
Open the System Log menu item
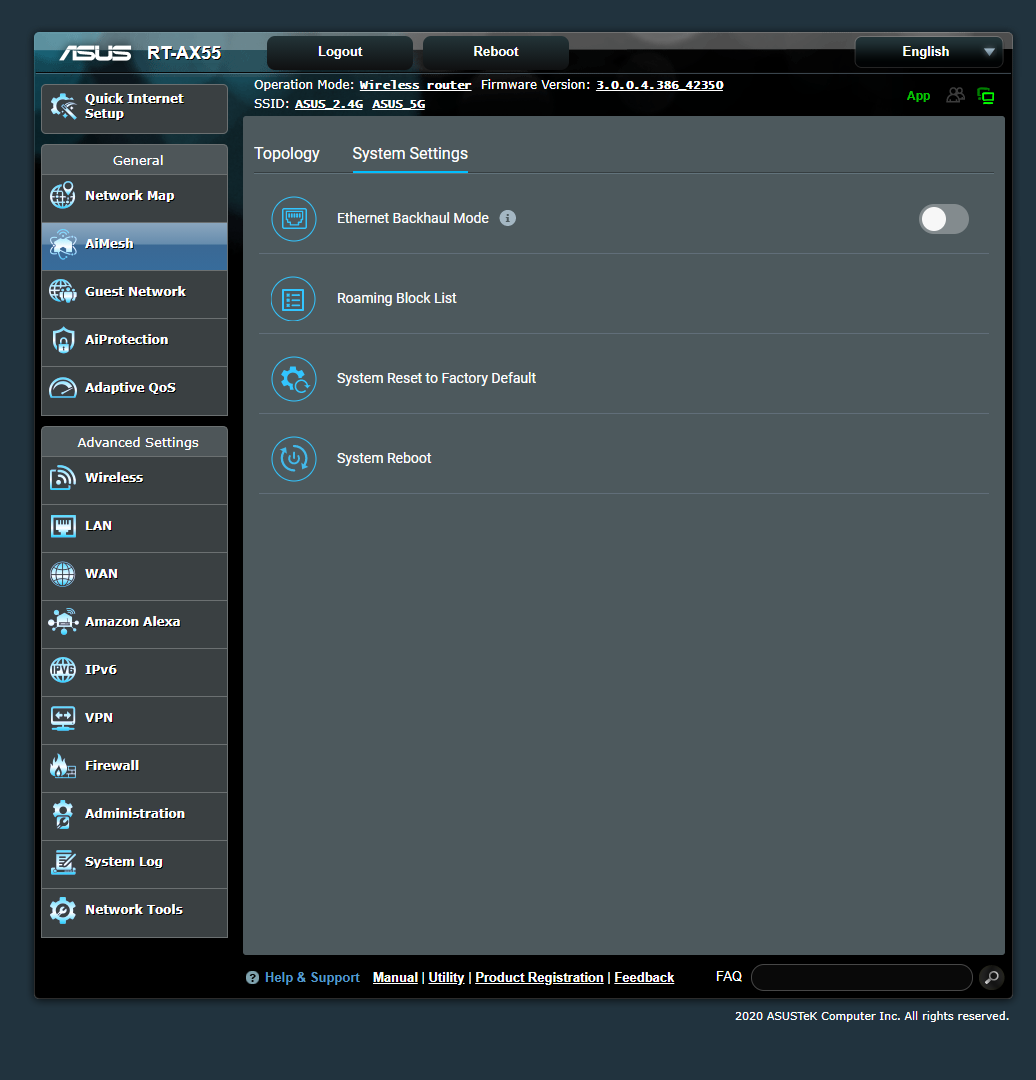[x=134, y=864]
